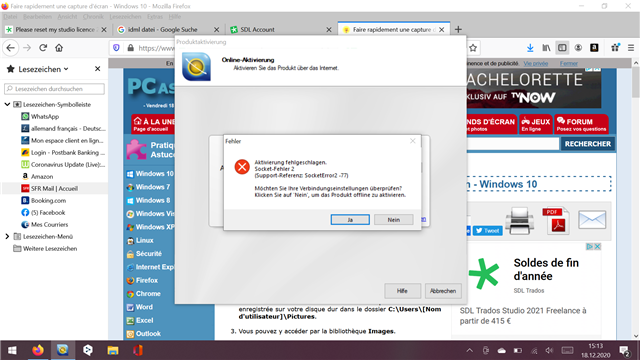Close the SDL Account tab
The height and width of the screenshot is (360, 640).
point(329,29)
